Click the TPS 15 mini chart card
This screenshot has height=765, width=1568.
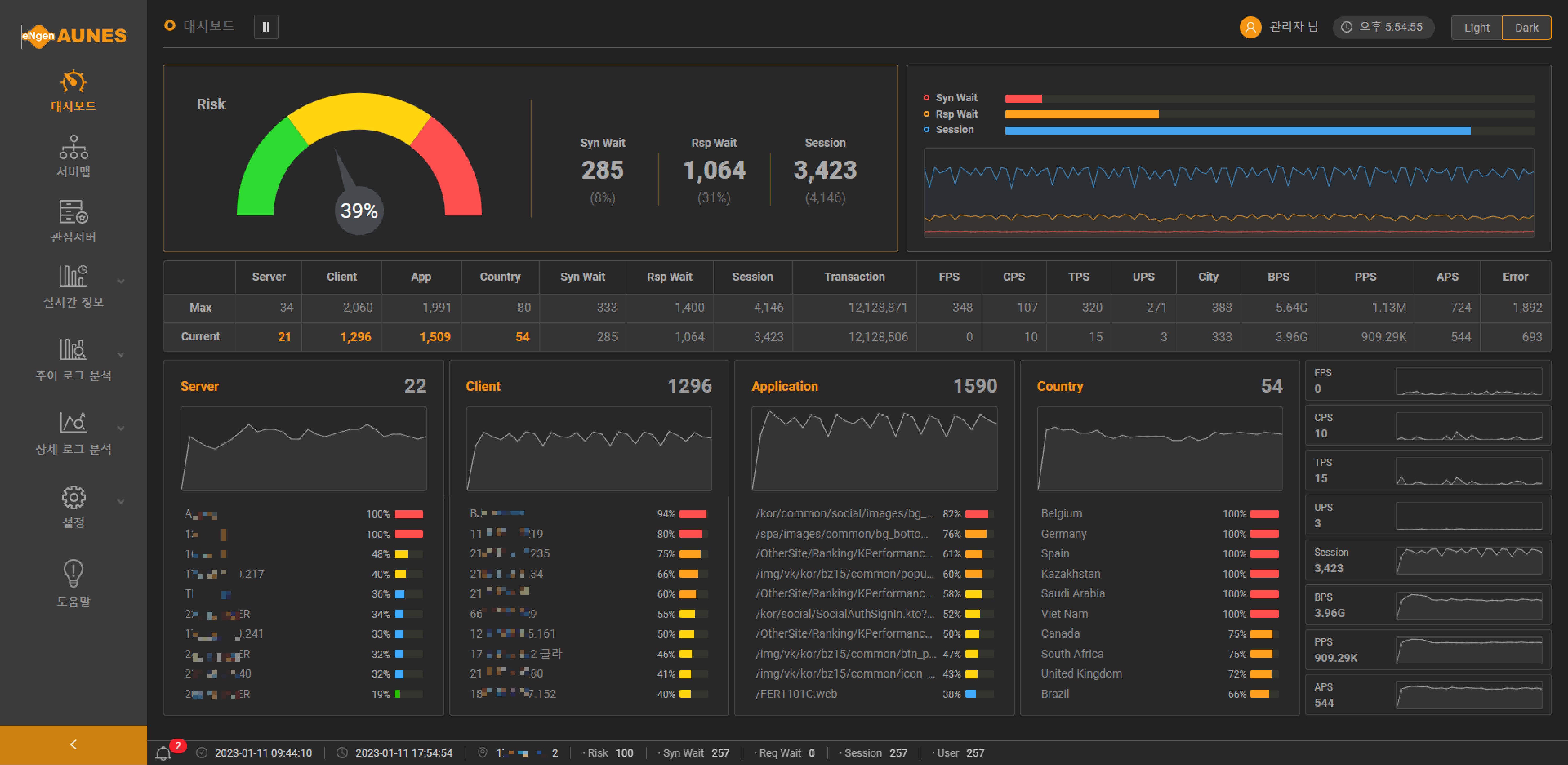point(1427,471)
